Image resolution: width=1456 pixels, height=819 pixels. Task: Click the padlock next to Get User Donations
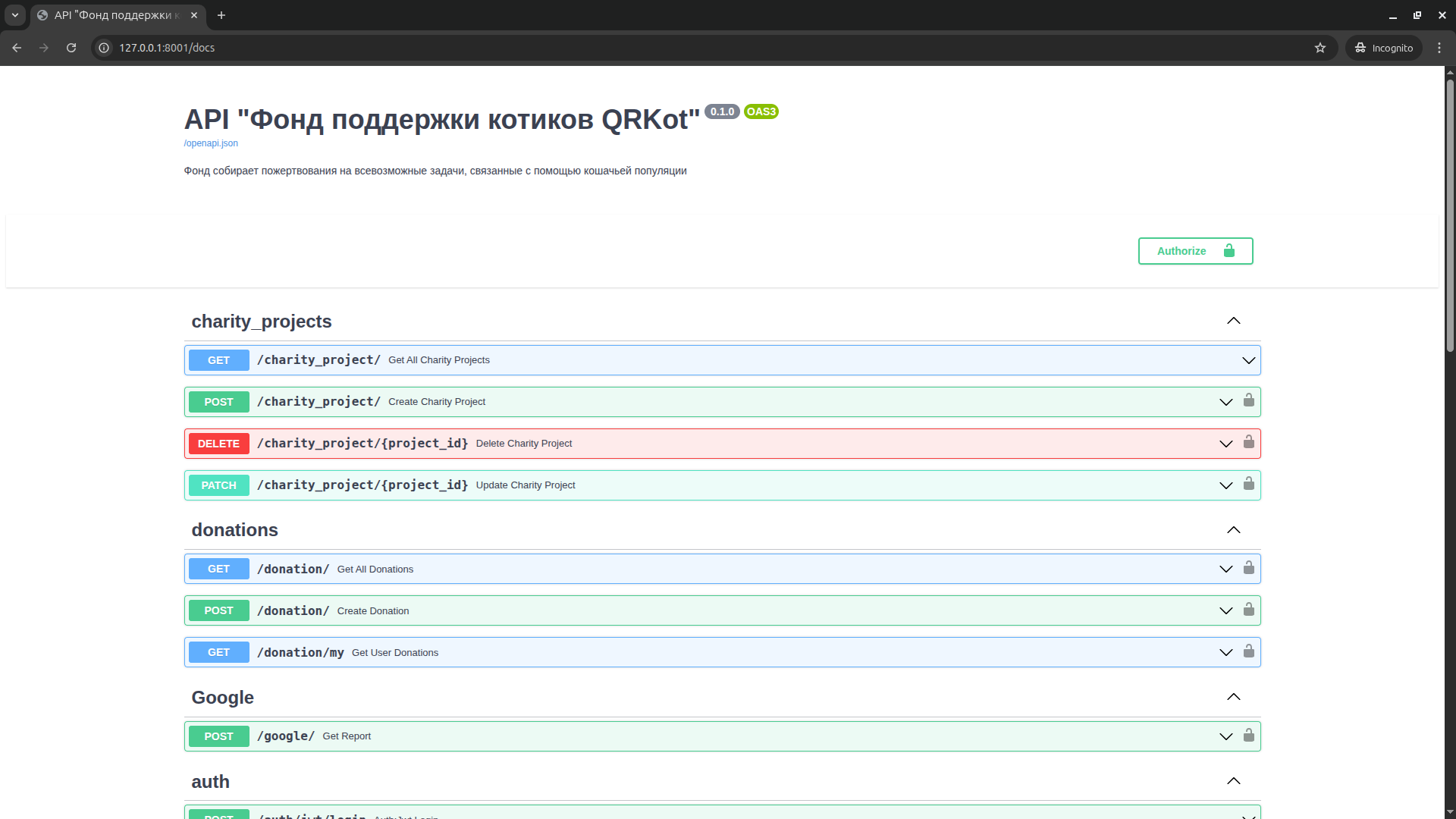pyautogui.click(x=1249, y=651)
